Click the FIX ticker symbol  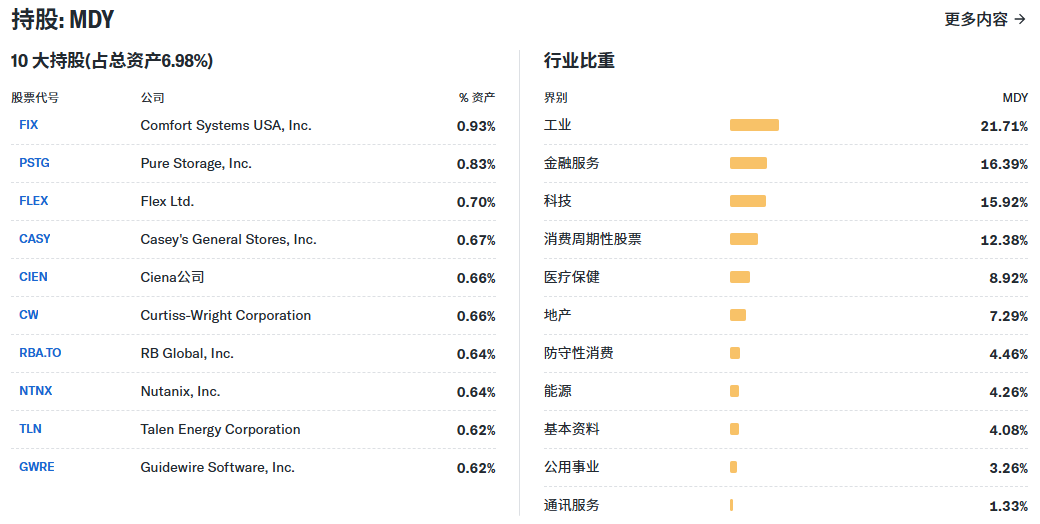(x=28, y=125)
